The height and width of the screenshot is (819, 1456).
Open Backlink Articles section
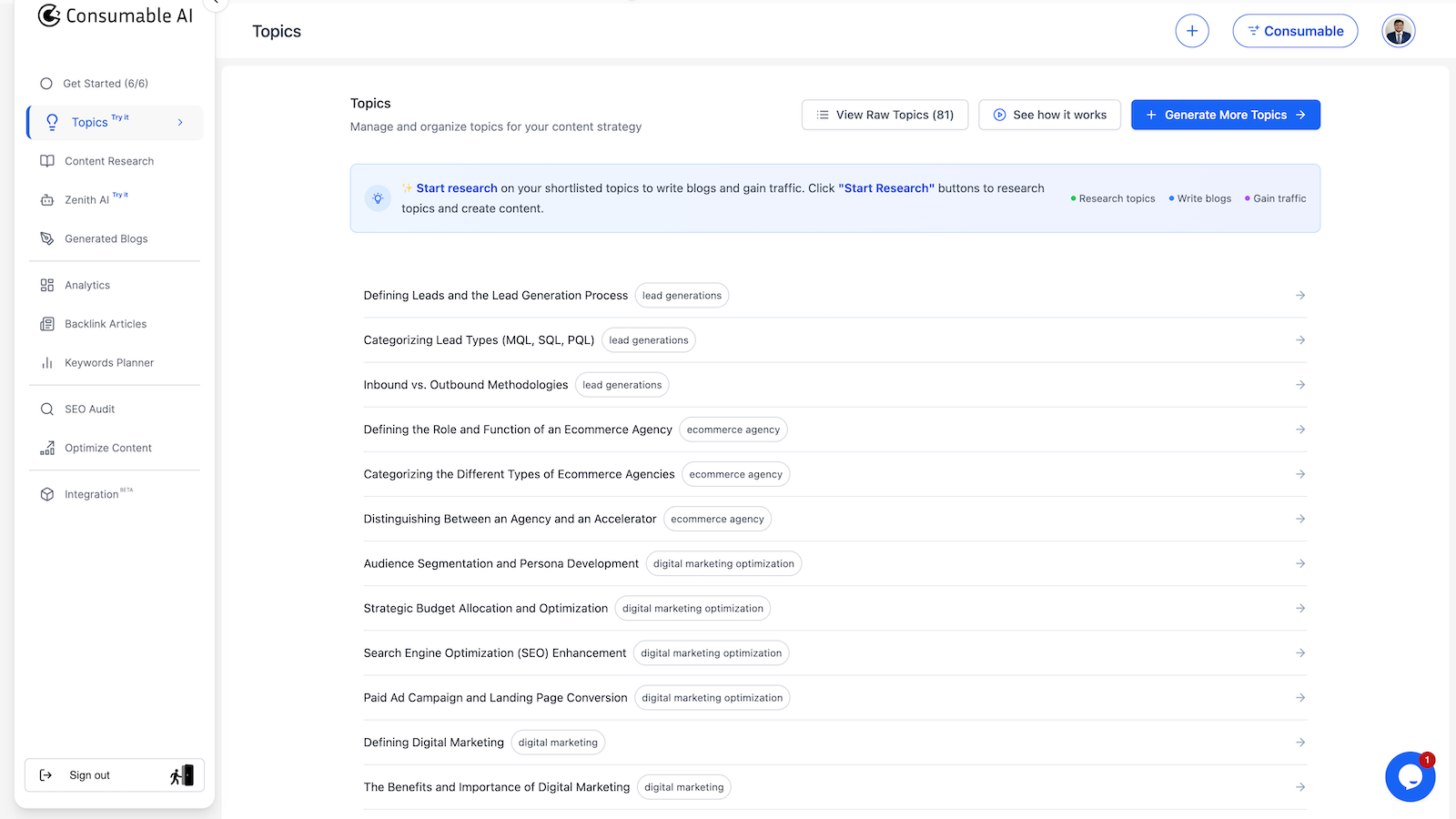pos(106,324)
